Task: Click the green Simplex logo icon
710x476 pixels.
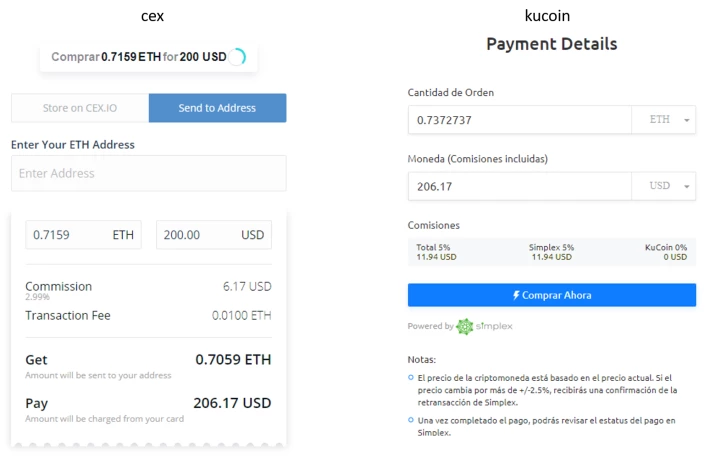Action: (465, 326)
